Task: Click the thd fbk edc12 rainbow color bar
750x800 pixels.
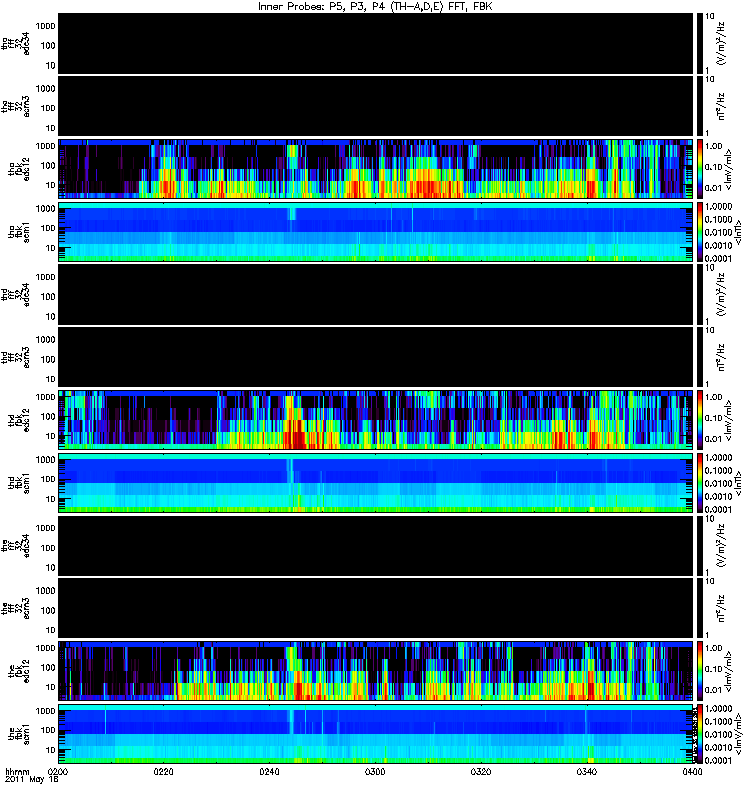Action: coord(699,419)
